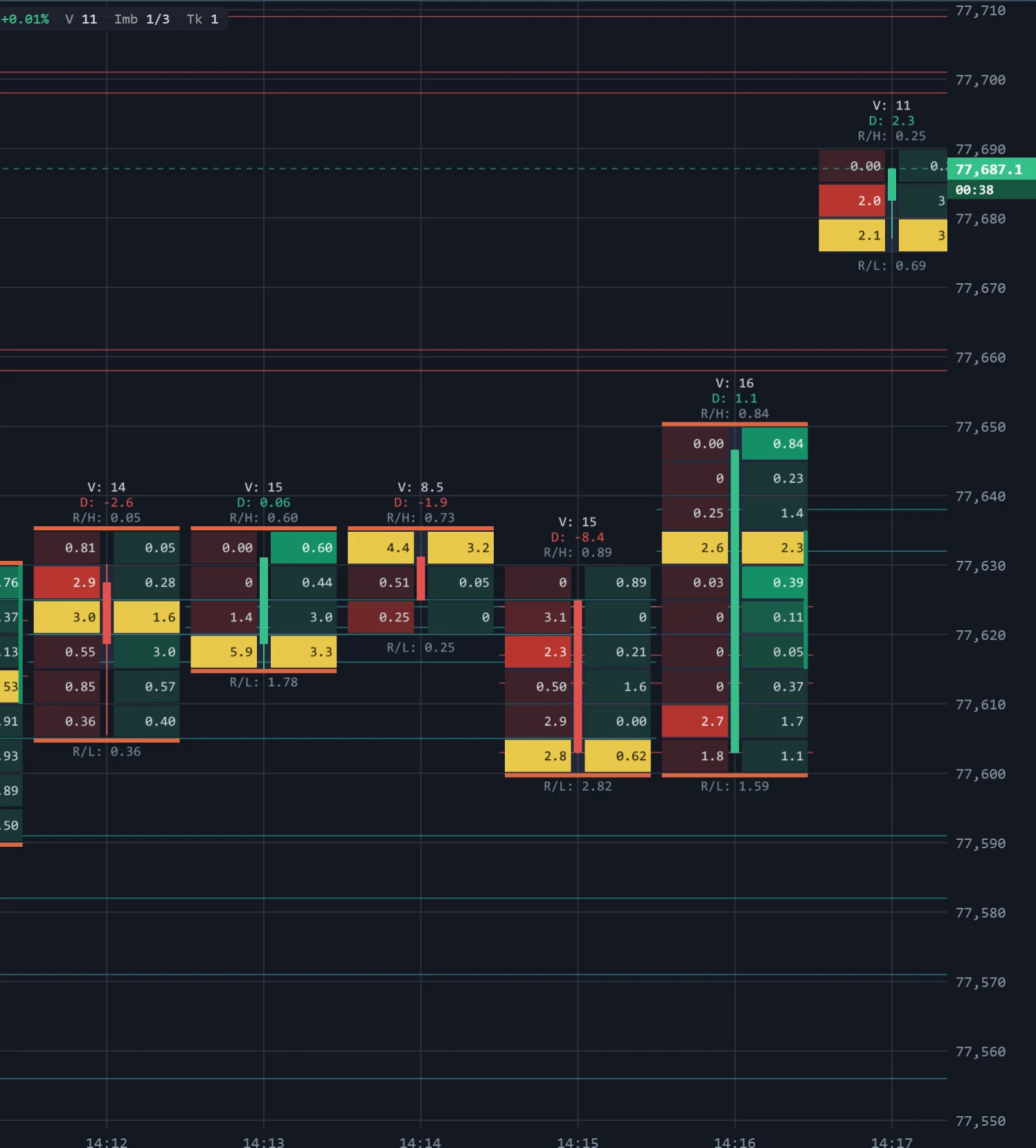The width and height of the screenshot is (1036, 1148).
Task: Click the 14:13 time axis label
Action: pyautogui.click(x=264, y=1142)
